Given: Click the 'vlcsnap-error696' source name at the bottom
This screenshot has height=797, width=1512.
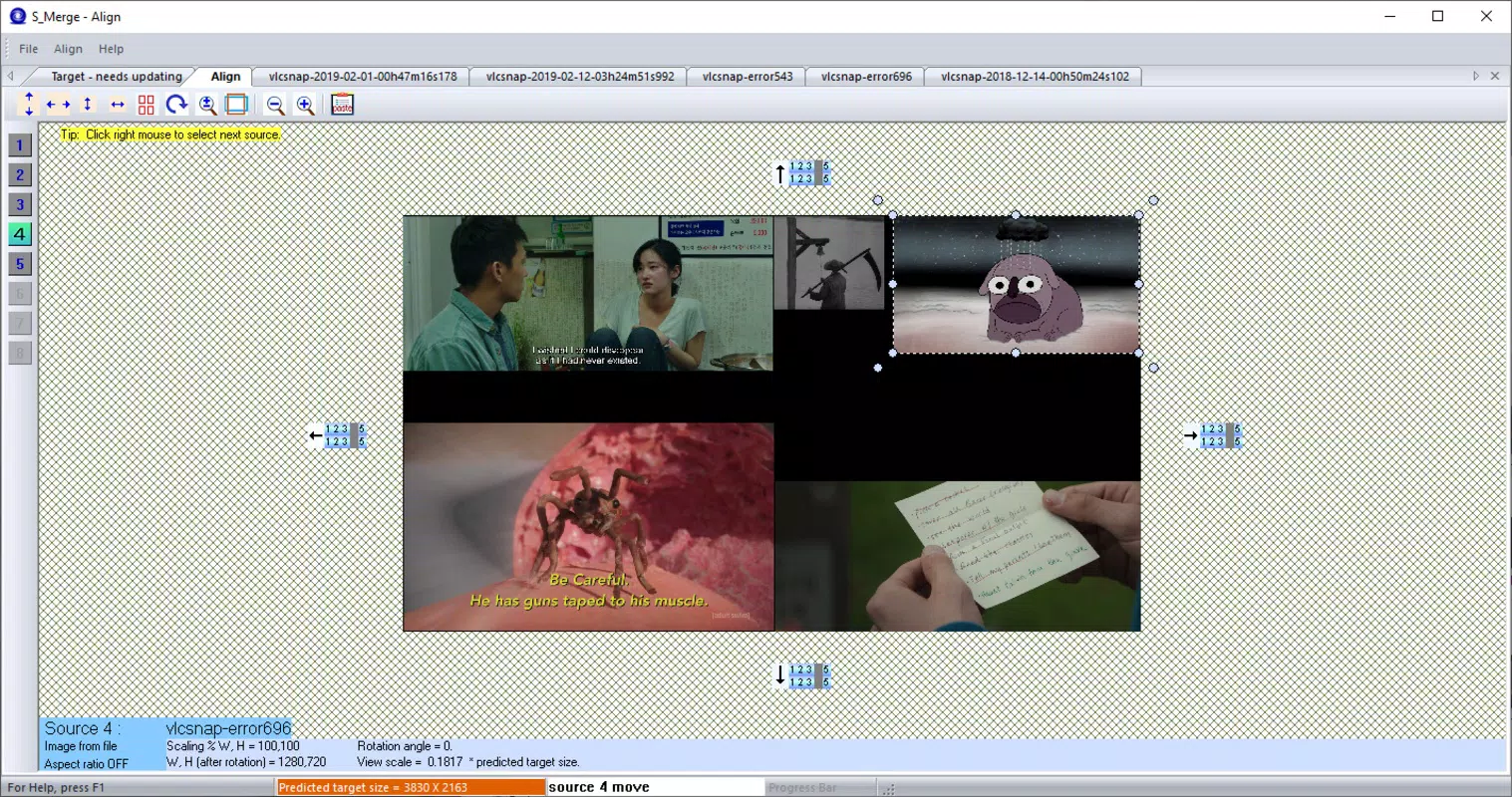Looking at the screenshot, I should [228, 728].
